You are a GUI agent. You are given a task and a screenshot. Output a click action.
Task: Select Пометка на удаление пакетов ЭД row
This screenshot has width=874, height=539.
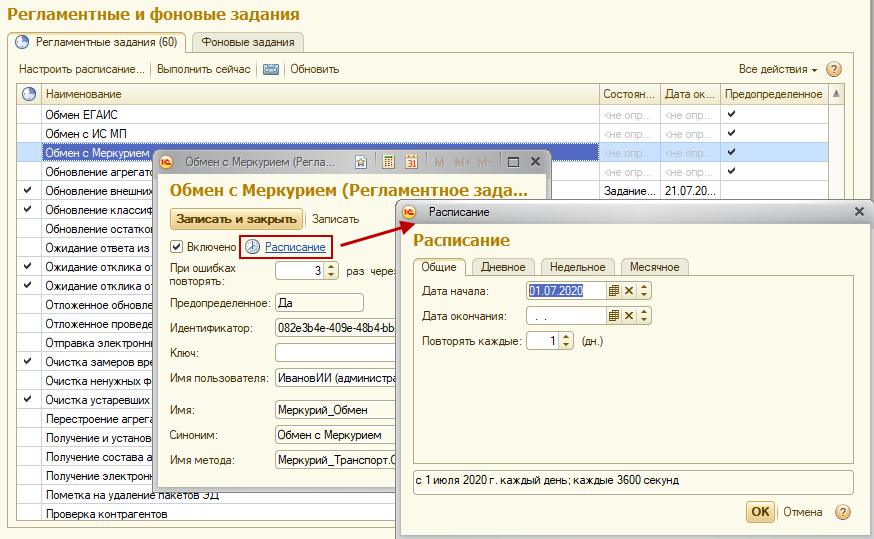click(206, 495)
